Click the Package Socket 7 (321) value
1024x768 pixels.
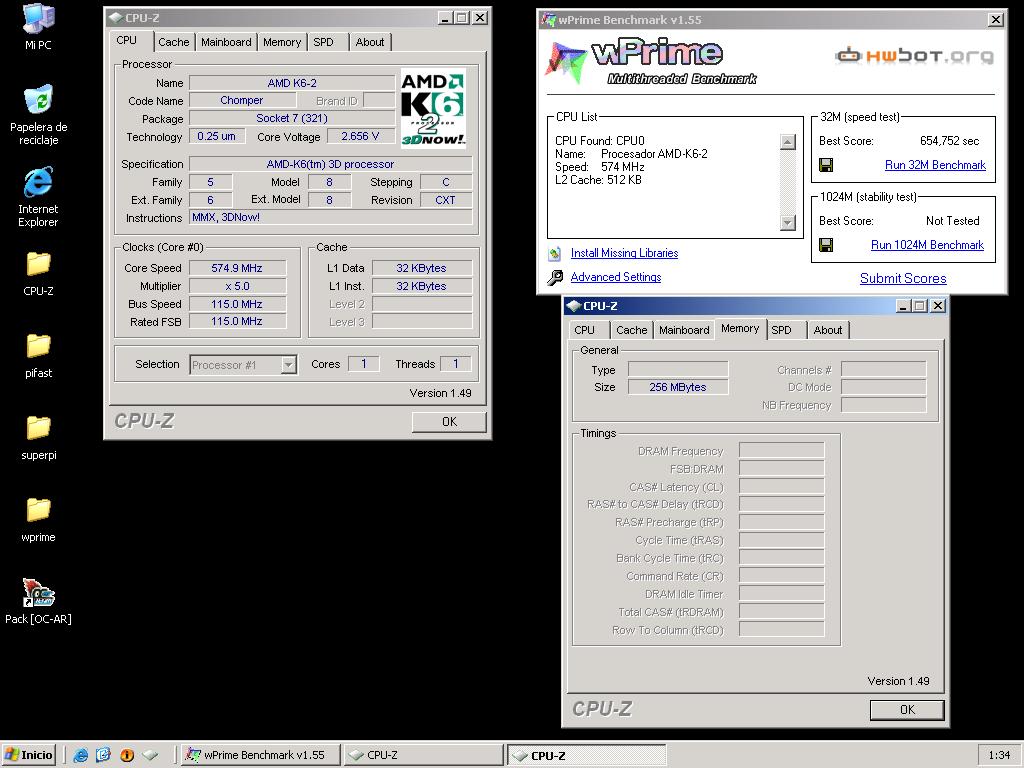click(x=292, y=118)
